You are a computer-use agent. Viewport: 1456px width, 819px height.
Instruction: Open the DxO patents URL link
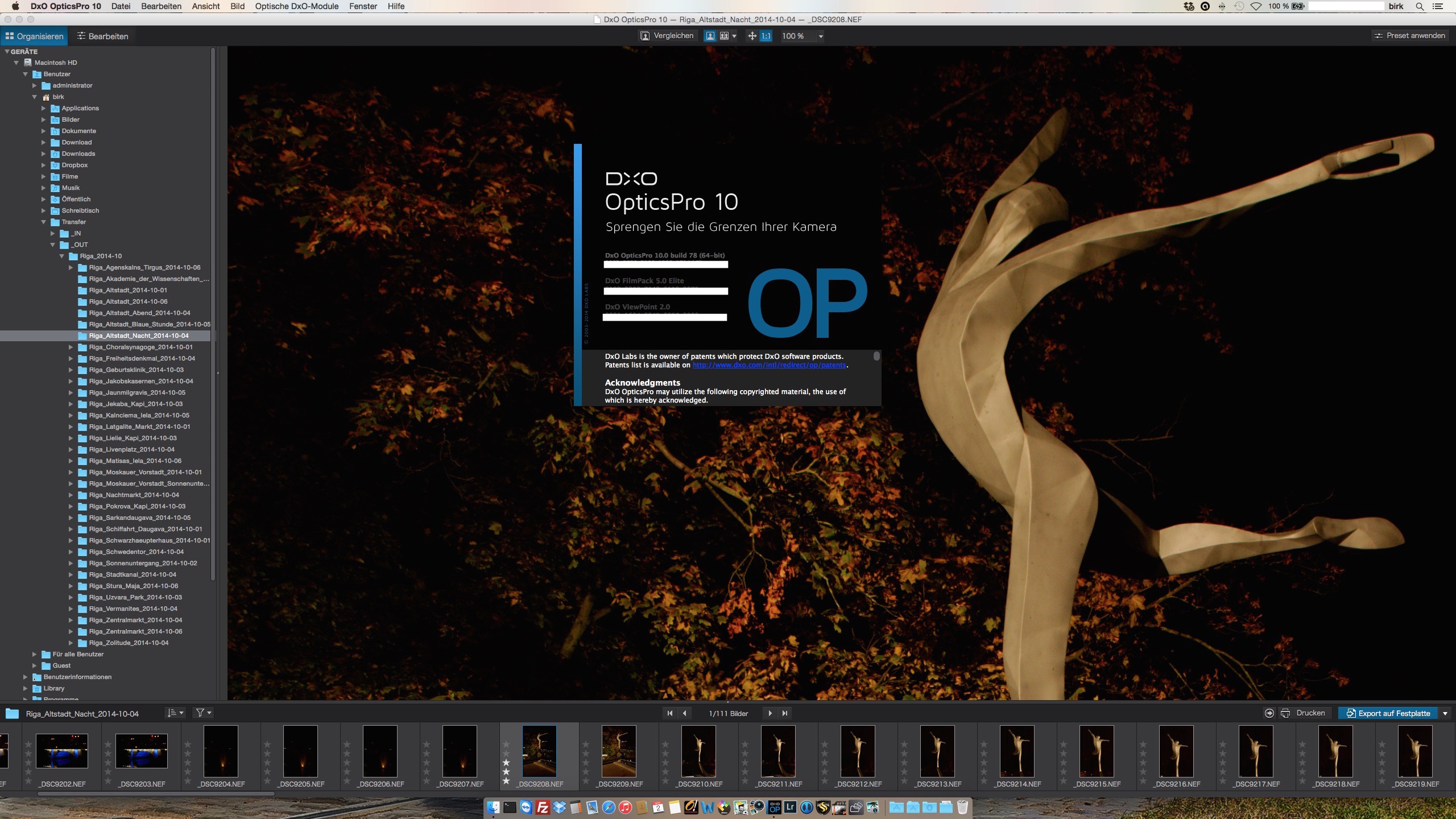click(x=769, y=365)
